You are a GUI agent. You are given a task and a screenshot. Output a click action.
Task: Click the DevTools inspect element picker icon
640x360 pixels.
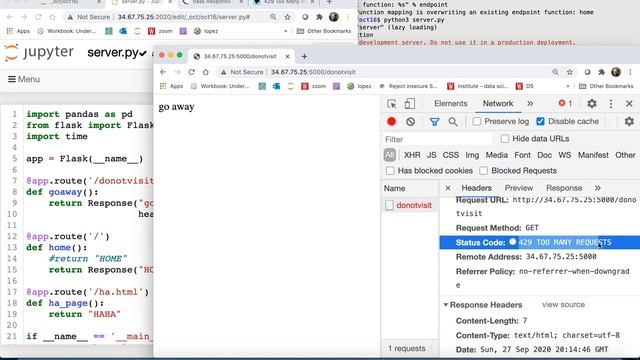tap(391, 104)
